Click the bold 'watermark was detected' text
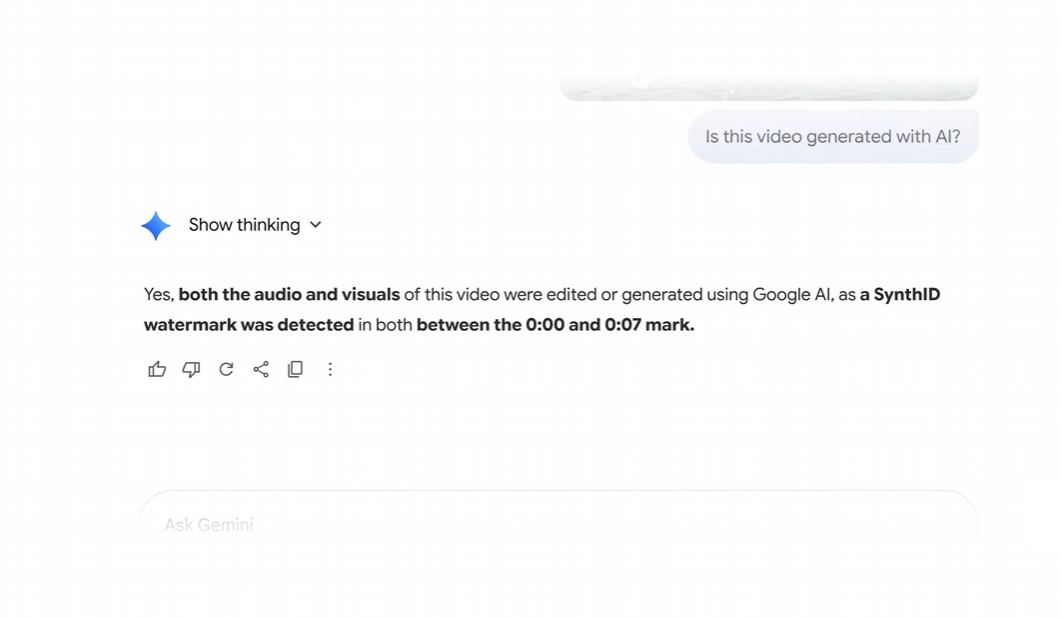The height and width of the screenshot is (618, 1060). click(249, 324)
